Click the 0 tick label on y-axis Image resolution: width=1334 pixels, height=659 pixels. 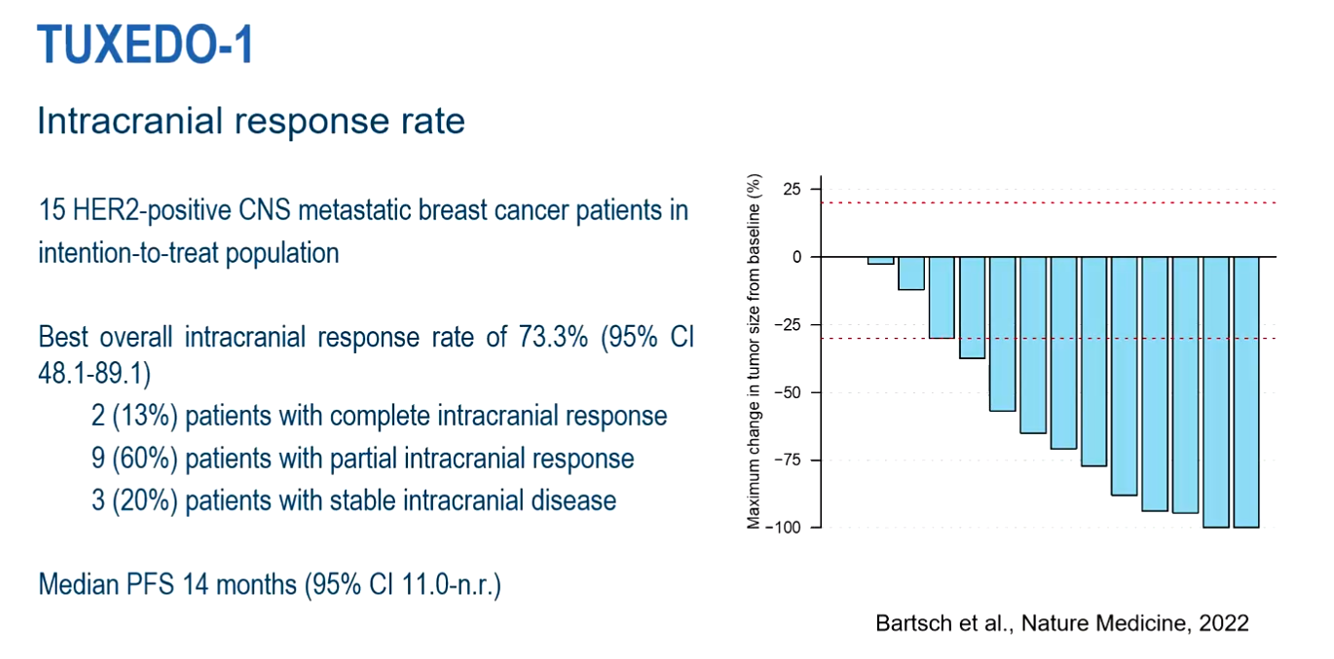797,257
